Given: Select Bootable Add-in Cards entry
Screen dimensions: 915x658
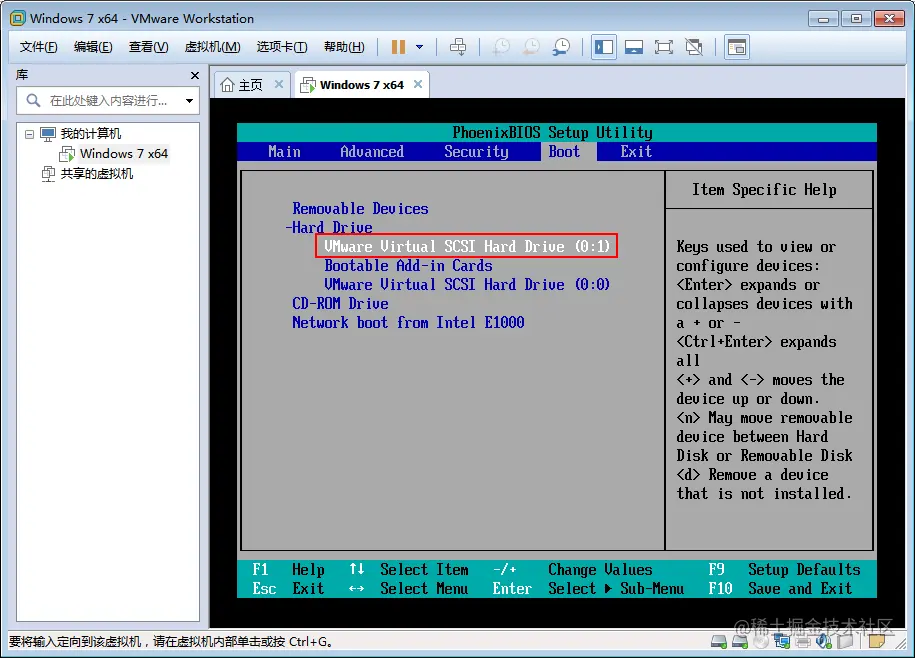Looking at the screenshot, I should pos(408,265).
